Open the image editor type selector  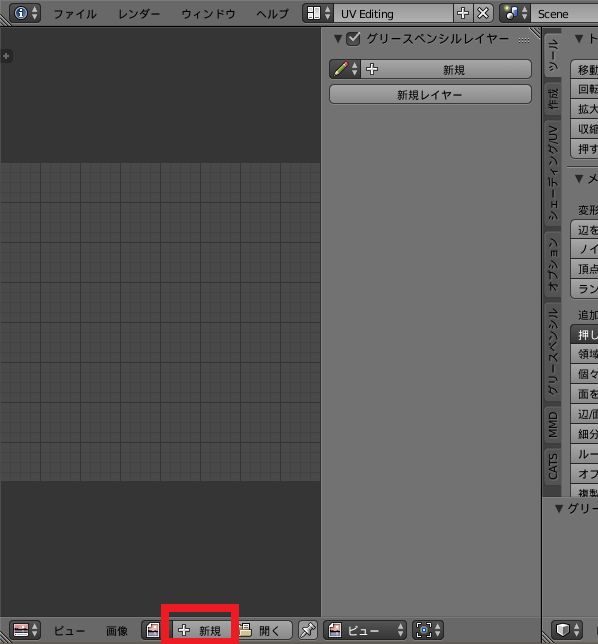pos(25,630)
